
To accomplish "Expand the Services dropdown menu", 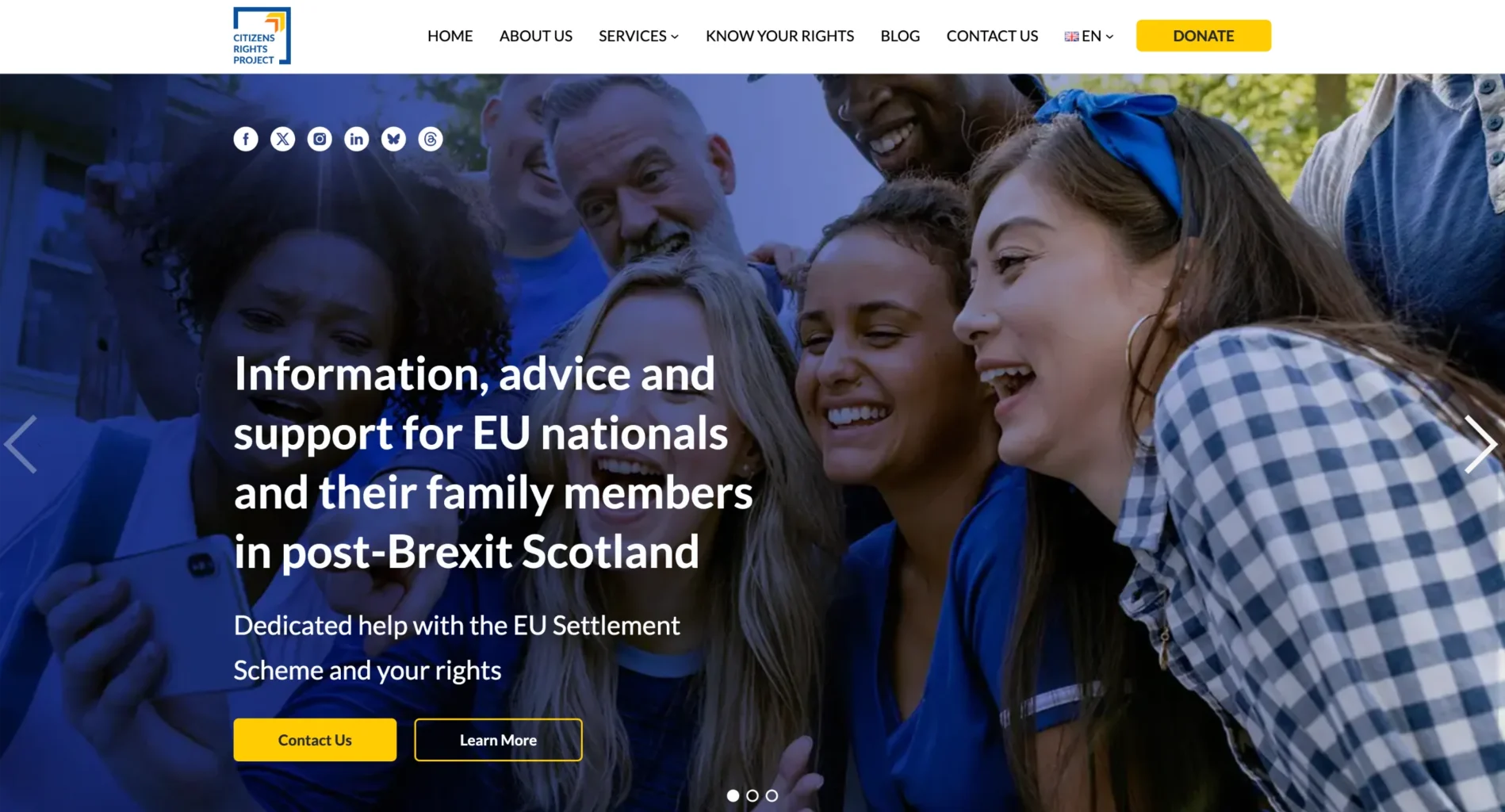I will click(x=638, y=36).
